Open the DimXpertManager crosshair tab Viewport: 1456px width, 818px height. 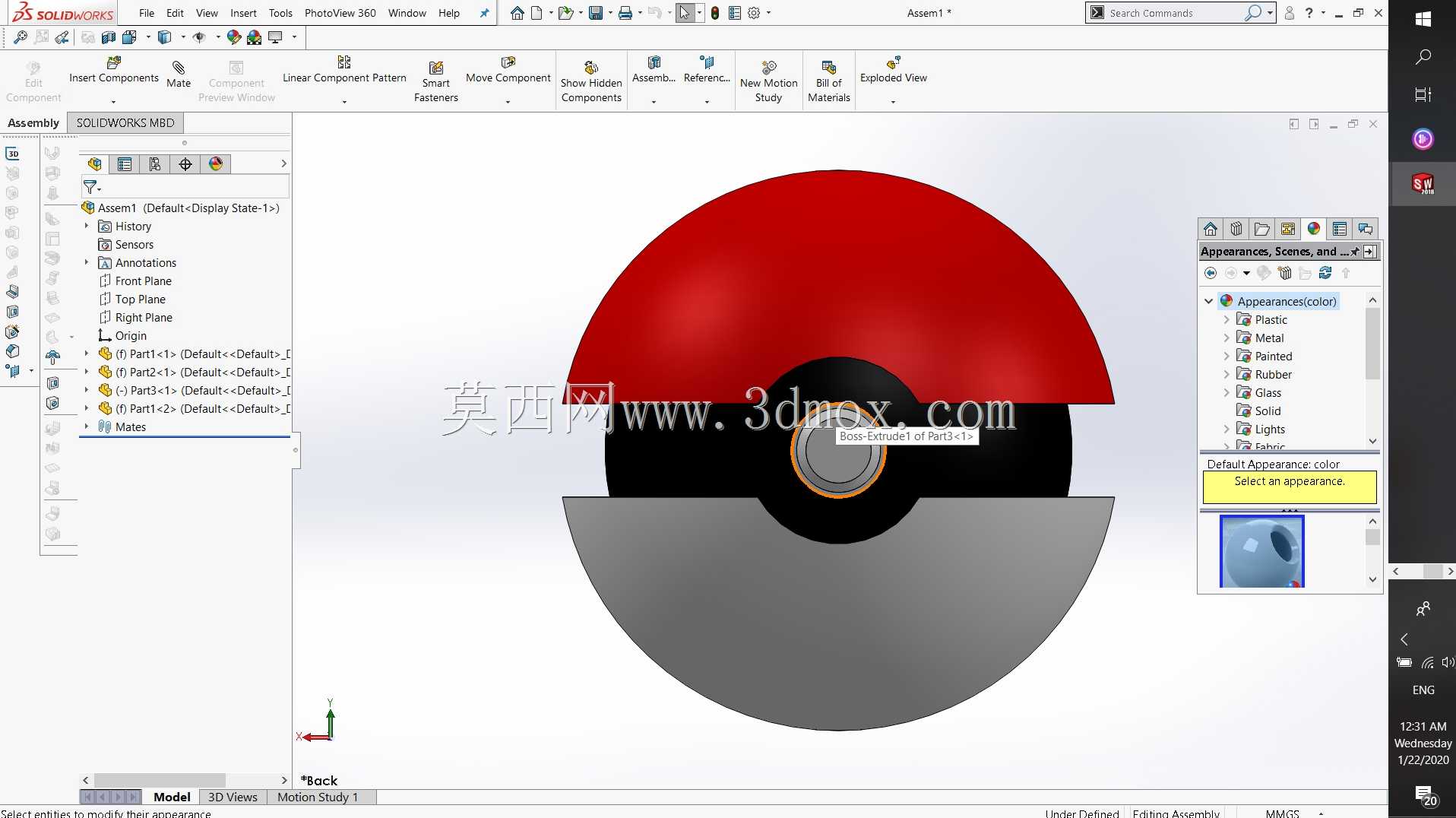[185, 163]
